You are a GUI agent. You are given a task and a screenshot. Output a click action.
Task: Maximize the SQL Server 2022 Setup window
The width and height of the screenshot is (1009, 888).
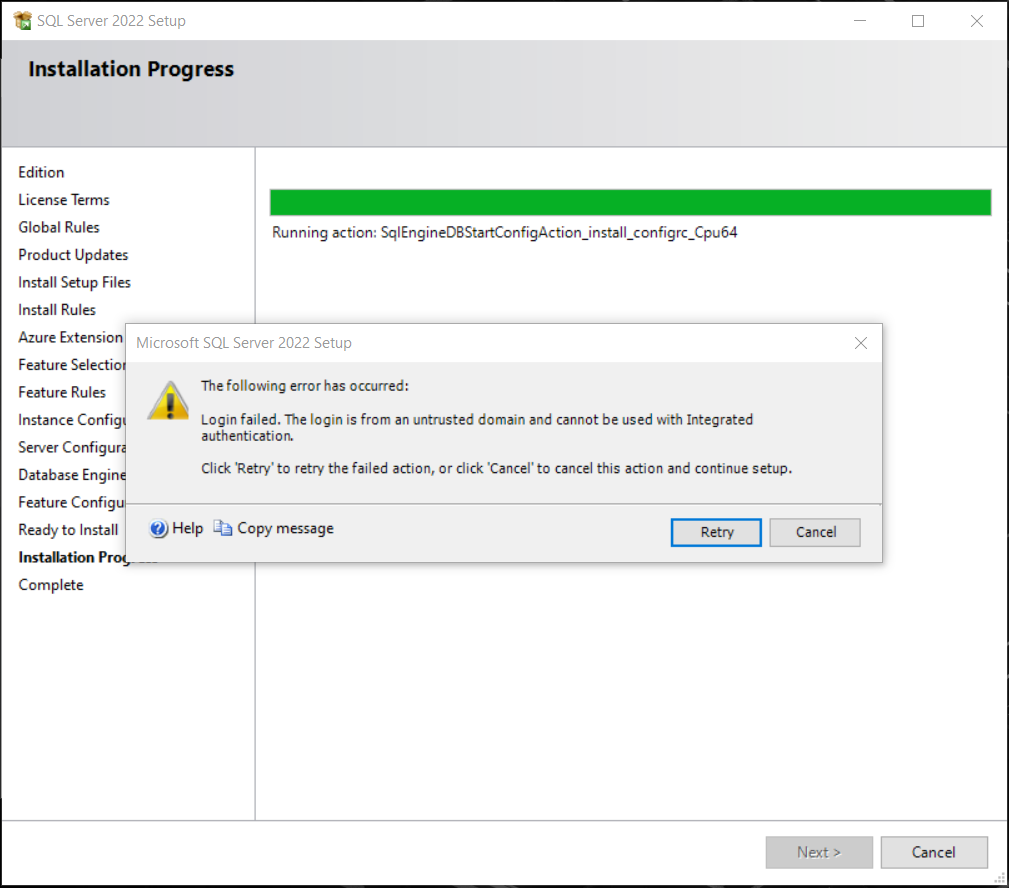918,21
